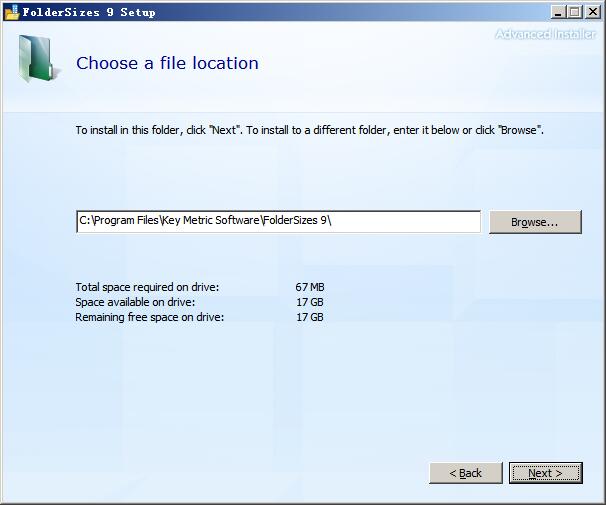This screenshot has width=606, height=505.
Task: Close the FolderSizes 9 Setup window
Action: [593, 12]
